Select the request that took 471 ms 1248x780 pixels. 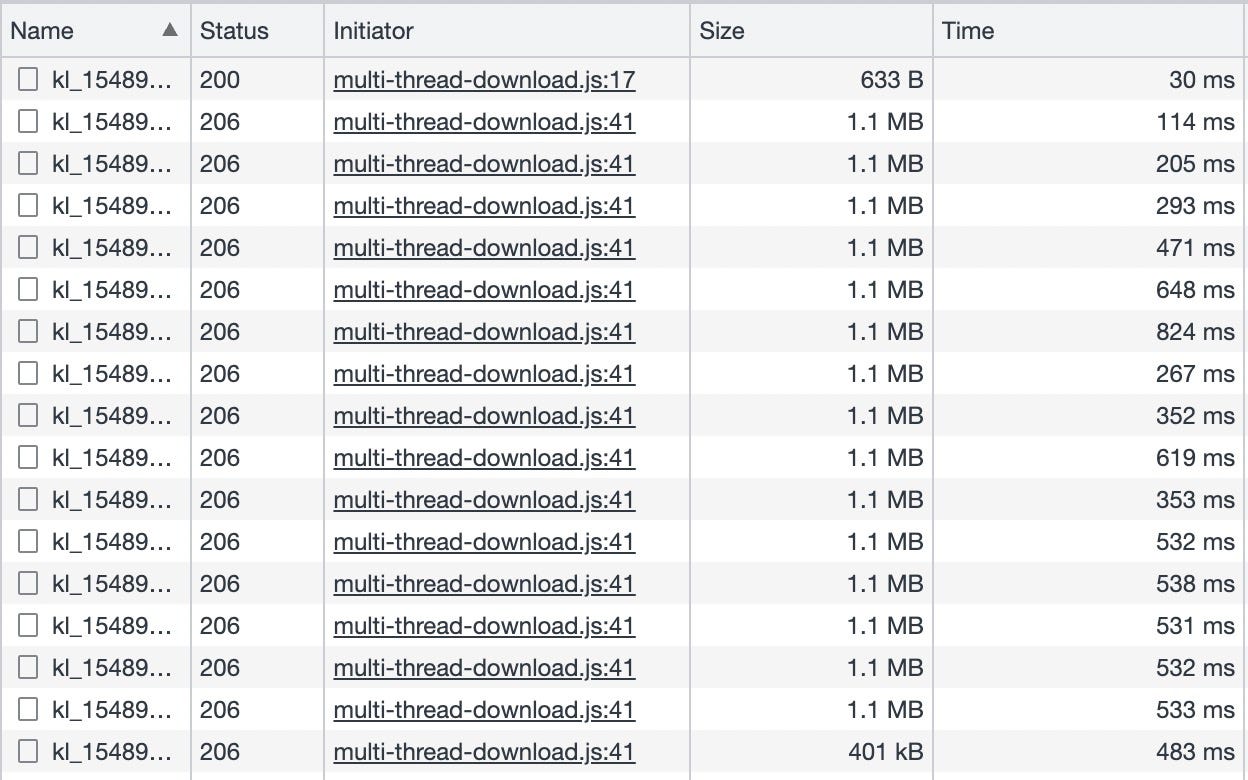pyautogui.click(x=600, y=247)
